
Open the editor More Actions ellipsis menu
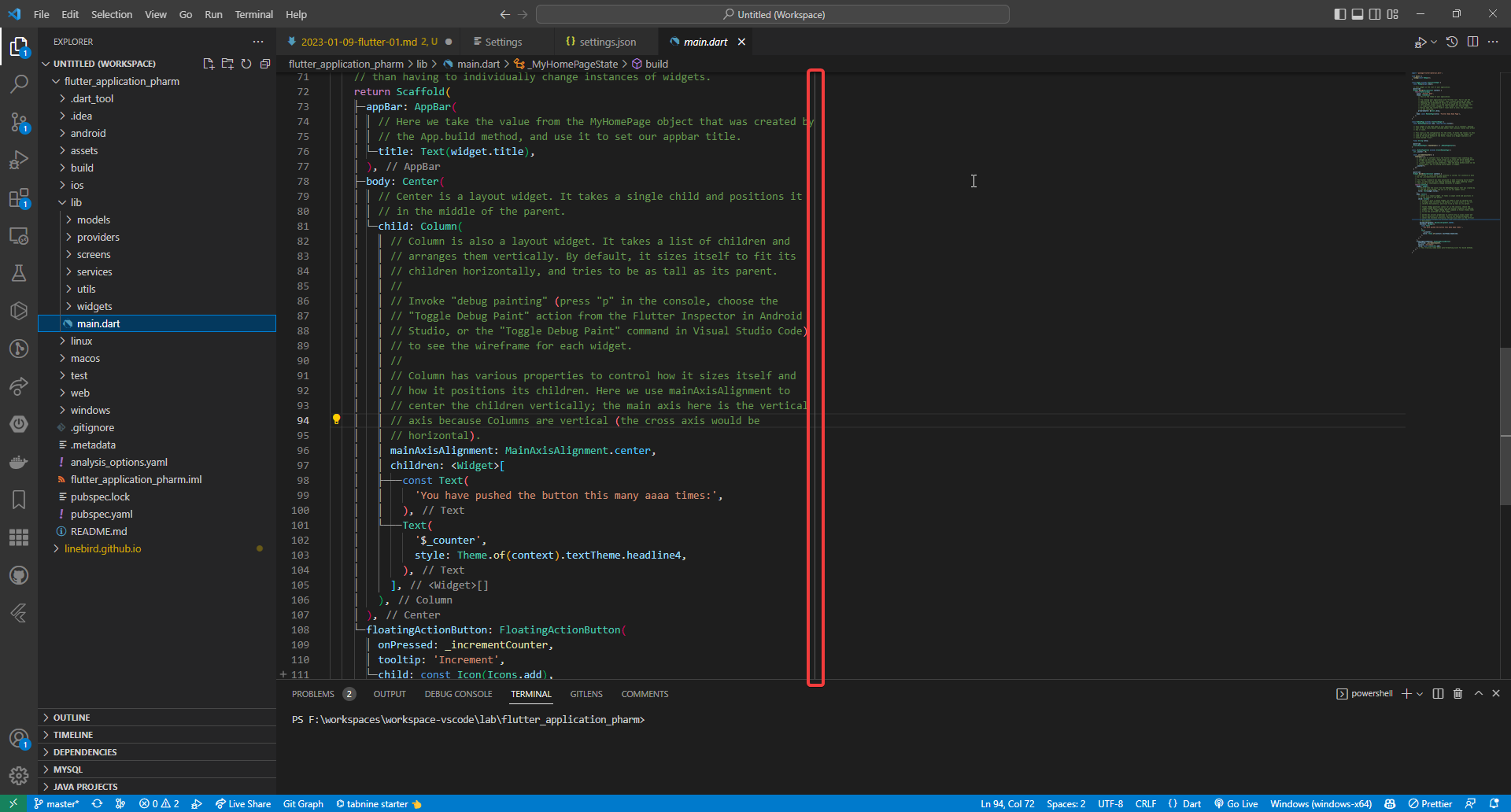click(x=1493, y=42)
